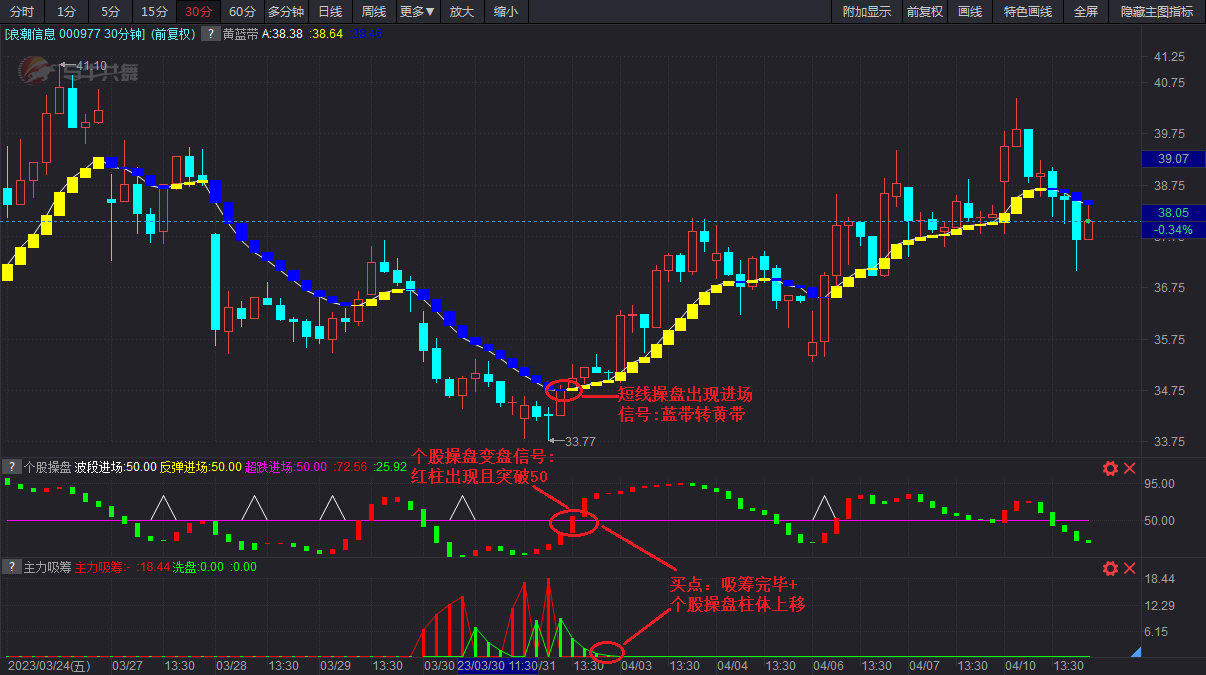Click the 个股操盘 indicator name
This screenshot has width=1206, height=675.
pos(47,467)
